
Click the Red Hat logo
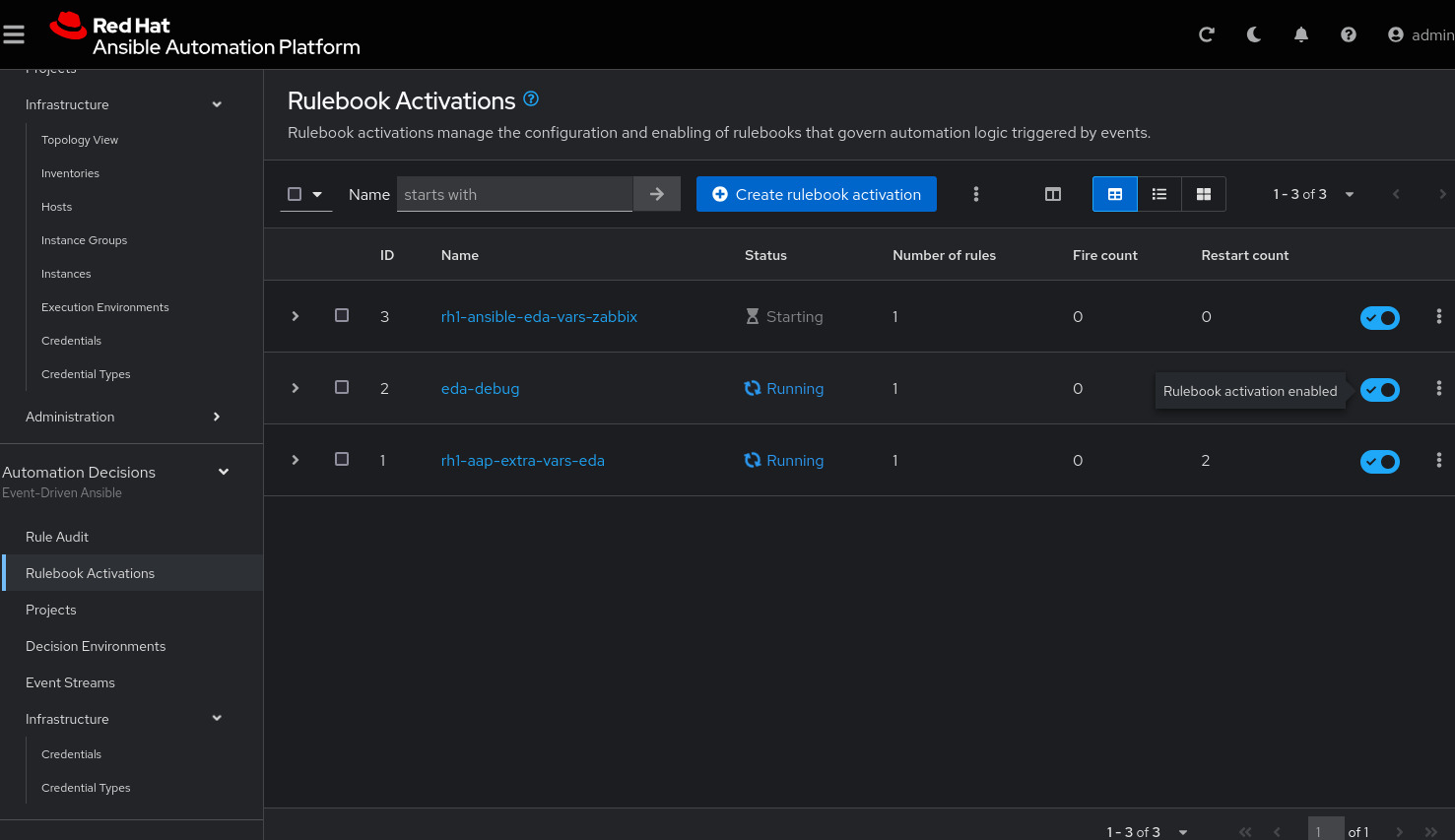pyautogui.click(x=205, y=34)
